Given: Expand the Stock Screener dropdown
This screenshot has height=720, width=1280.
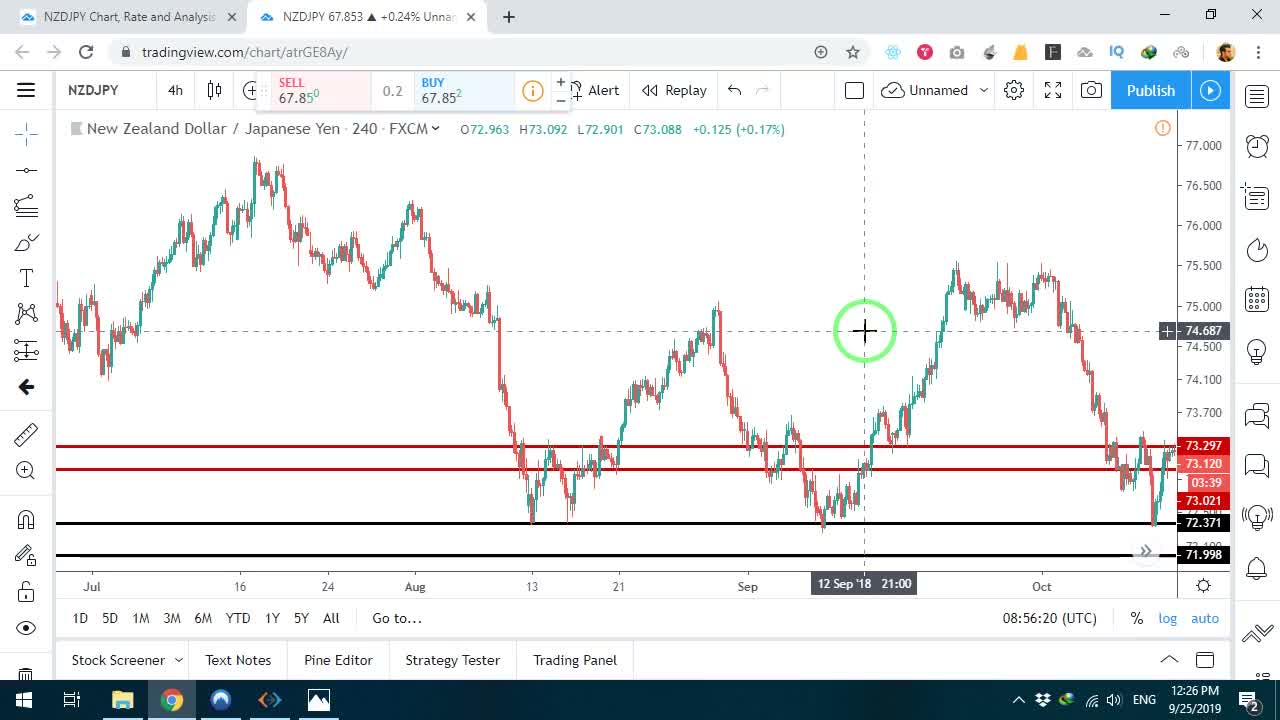Looking at the screenshot, I should (x=179, y=660).
